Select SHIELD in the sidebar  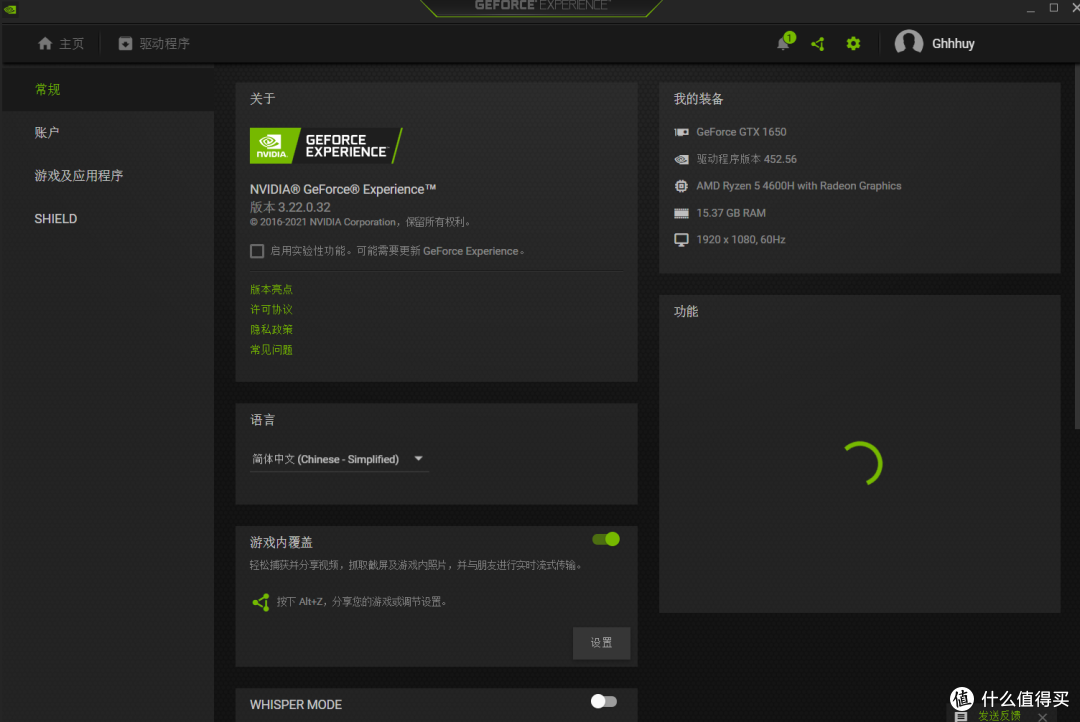click(56, 219)
